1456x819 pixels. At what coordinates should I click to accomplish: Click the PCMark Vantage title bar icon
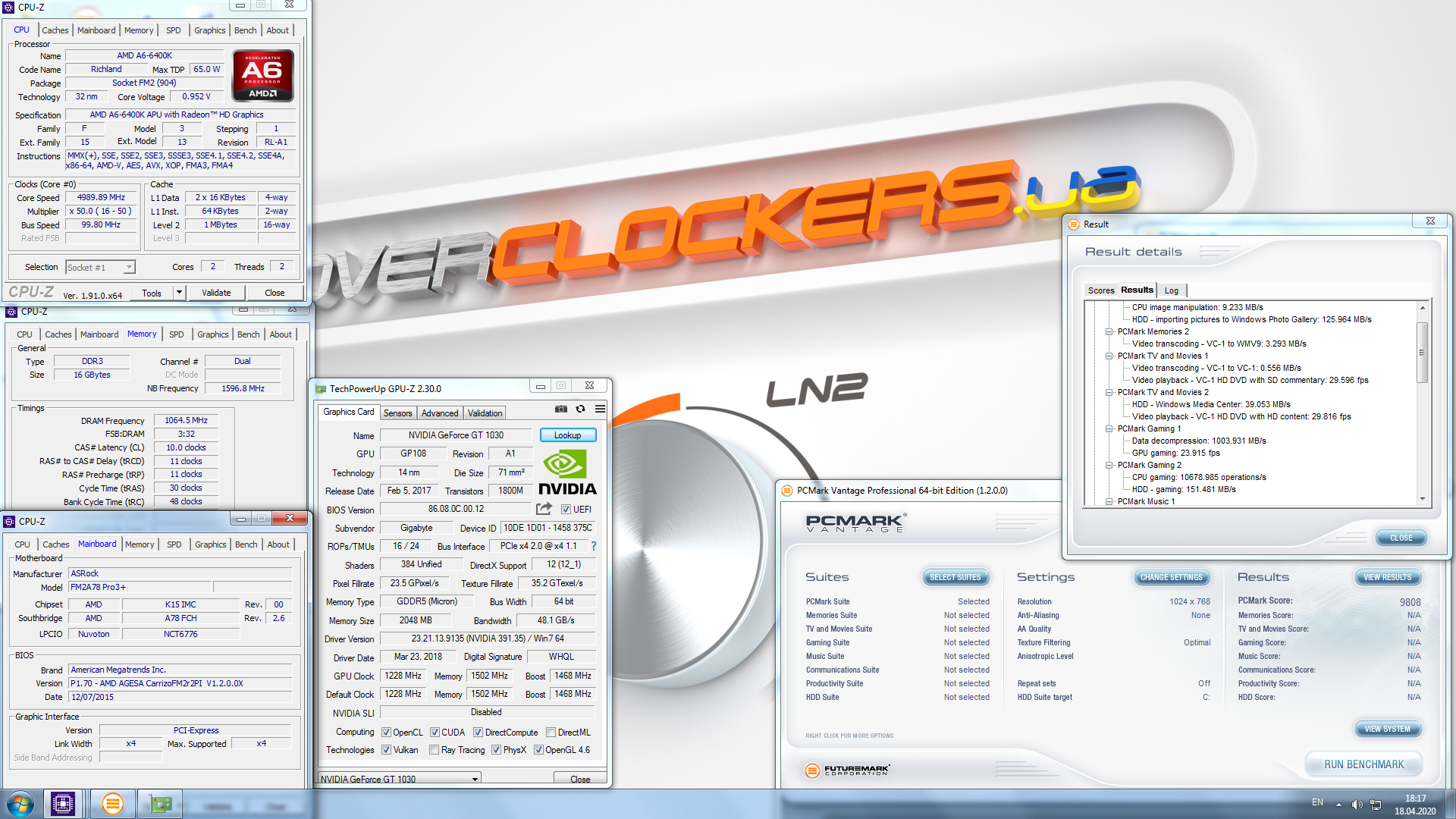coord(787,491)
